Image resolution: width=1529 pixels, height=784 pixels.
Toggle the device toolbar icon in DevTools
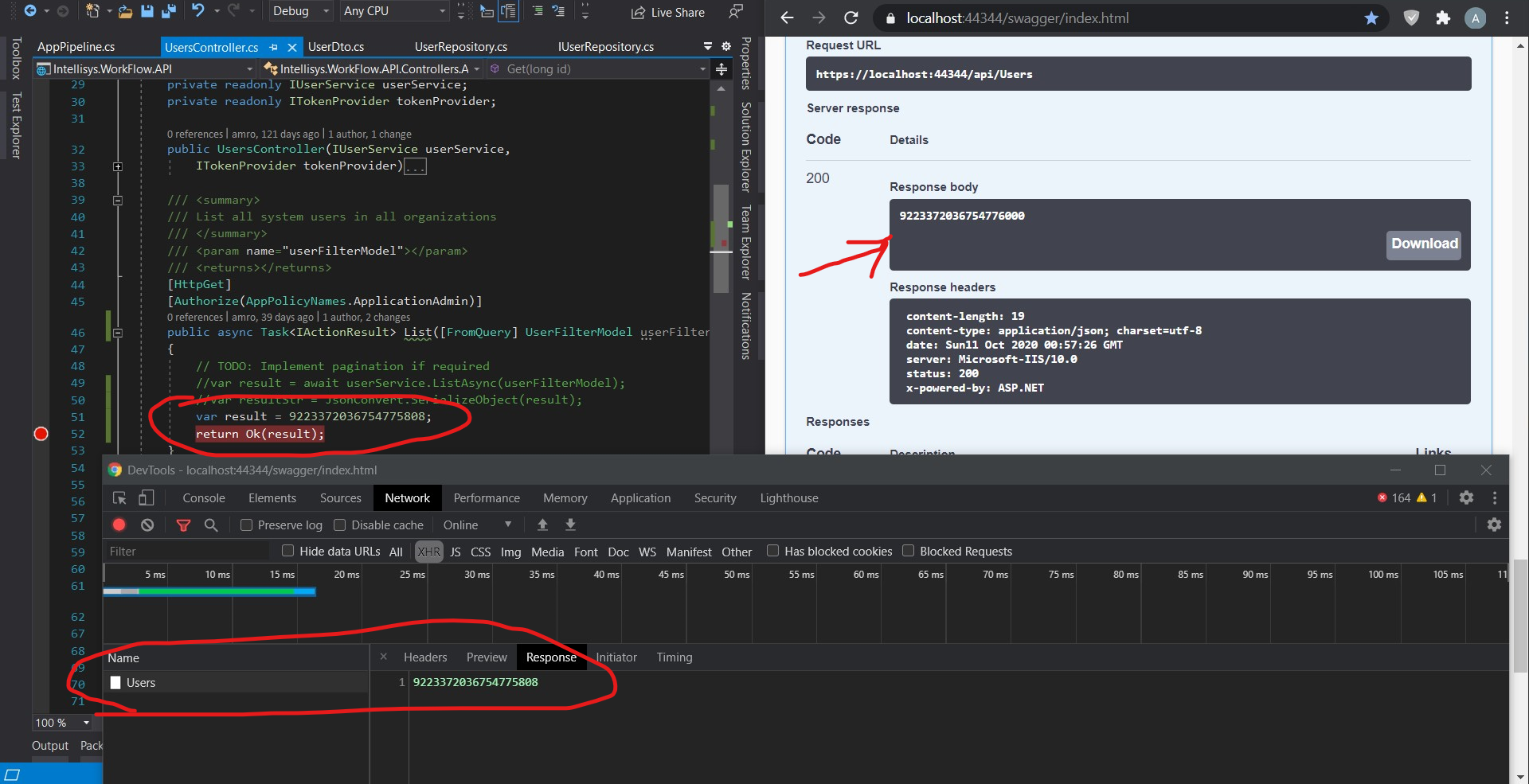[146, 497]
